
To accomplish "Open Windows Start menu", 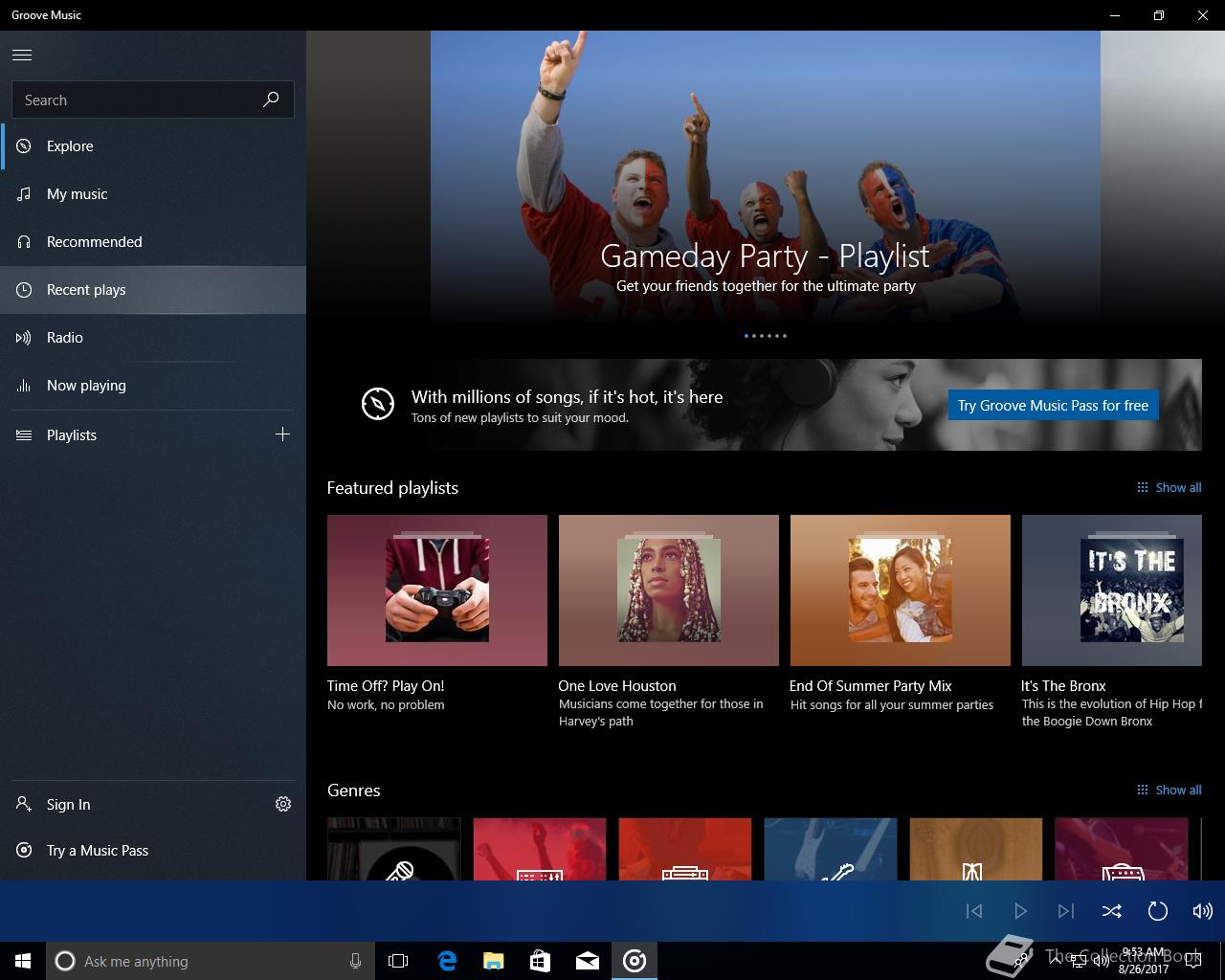I will pyautogui.click(x=23, y=961).
